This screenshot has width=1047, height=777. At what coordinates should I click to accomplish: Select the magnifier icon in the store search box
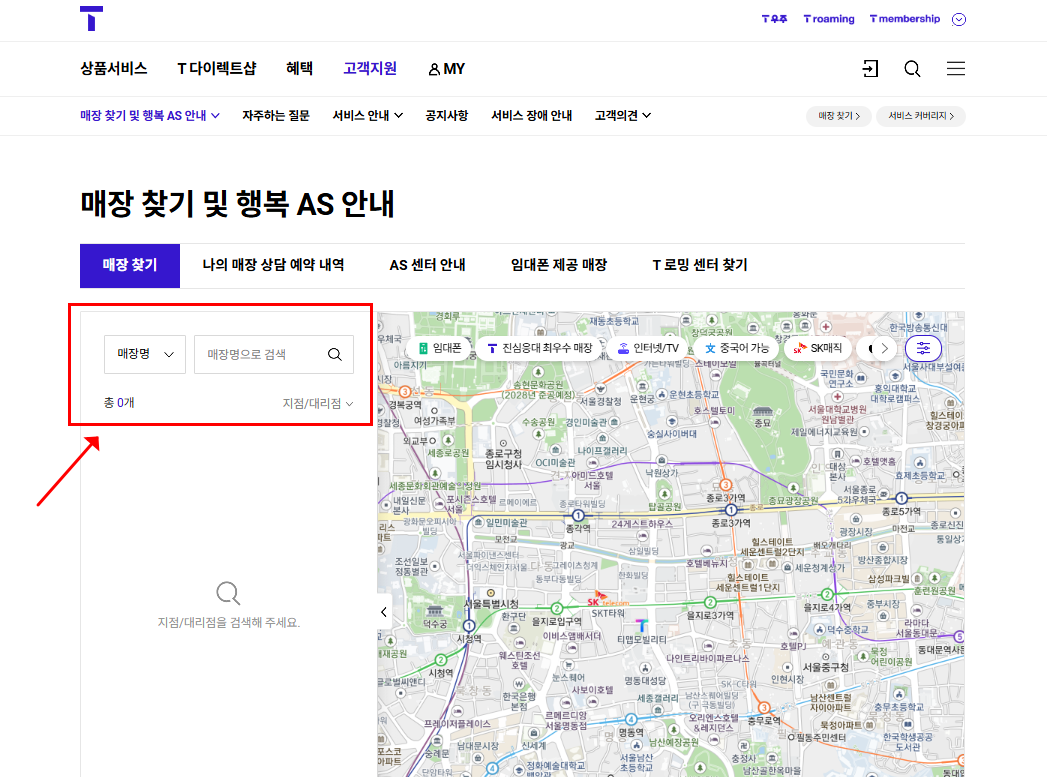[x=335, y=354]
